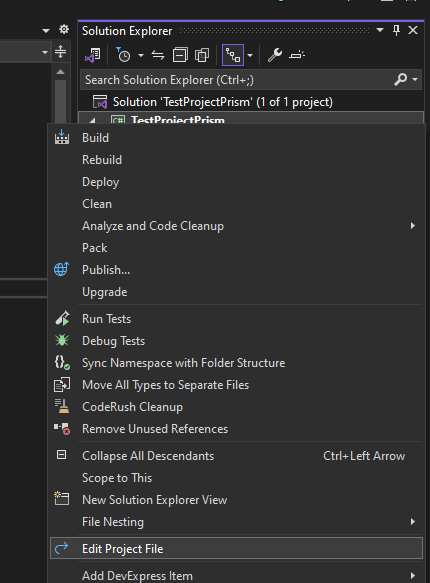Open Solution Explorer window position dropdown arrow
Screen dimensions: 430x583
point(380,30)
